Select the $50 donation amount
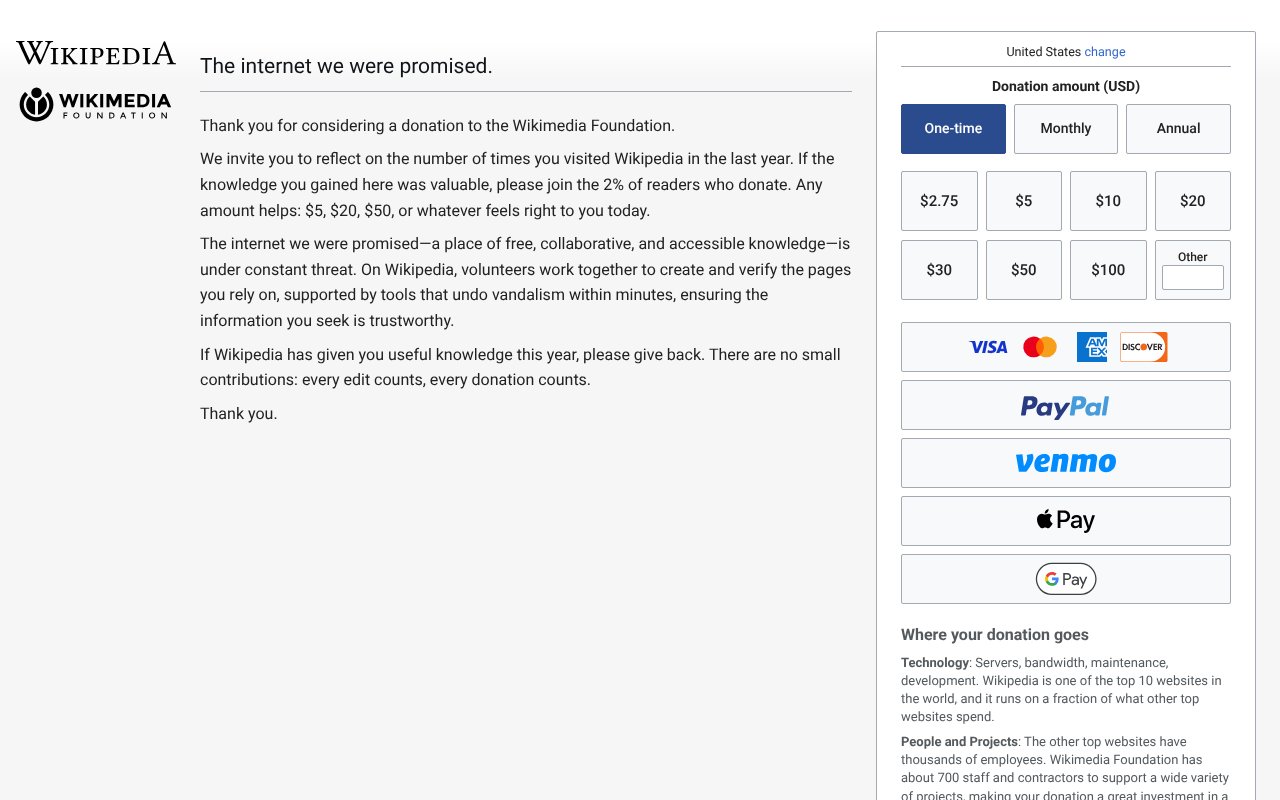 tap(1023, 270)
